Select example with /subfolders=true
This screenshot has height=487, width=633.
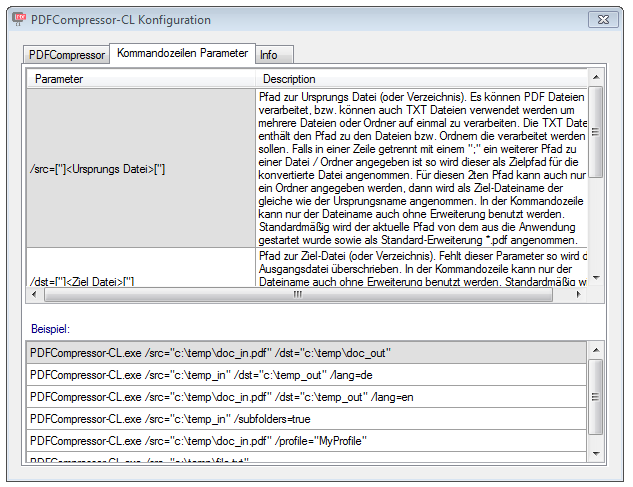point(306,419)
